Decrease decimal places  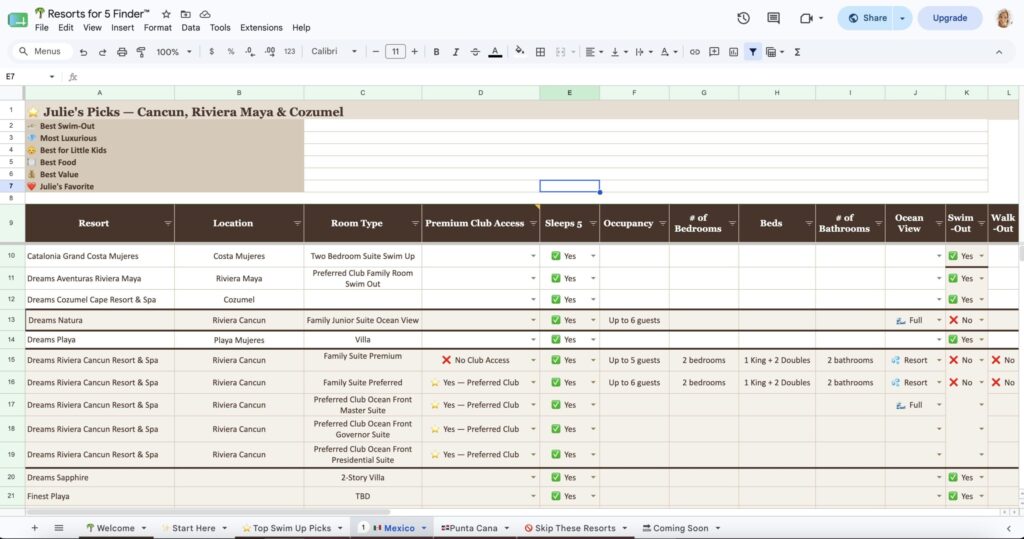[250, 52]
